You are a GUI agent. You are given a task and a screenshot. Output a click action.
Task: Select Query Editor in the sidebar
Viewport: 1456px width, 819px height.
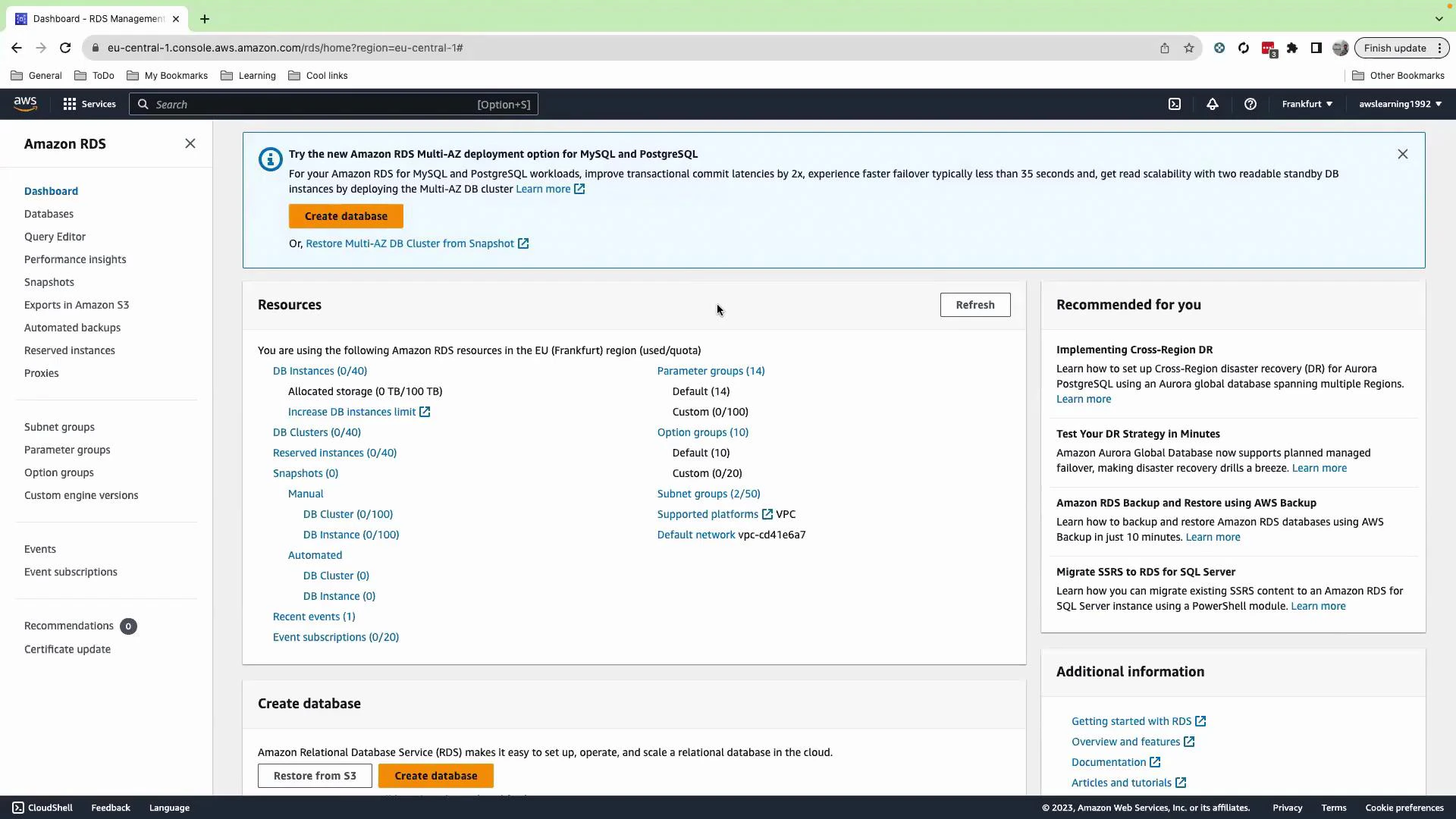coord(55,237)
